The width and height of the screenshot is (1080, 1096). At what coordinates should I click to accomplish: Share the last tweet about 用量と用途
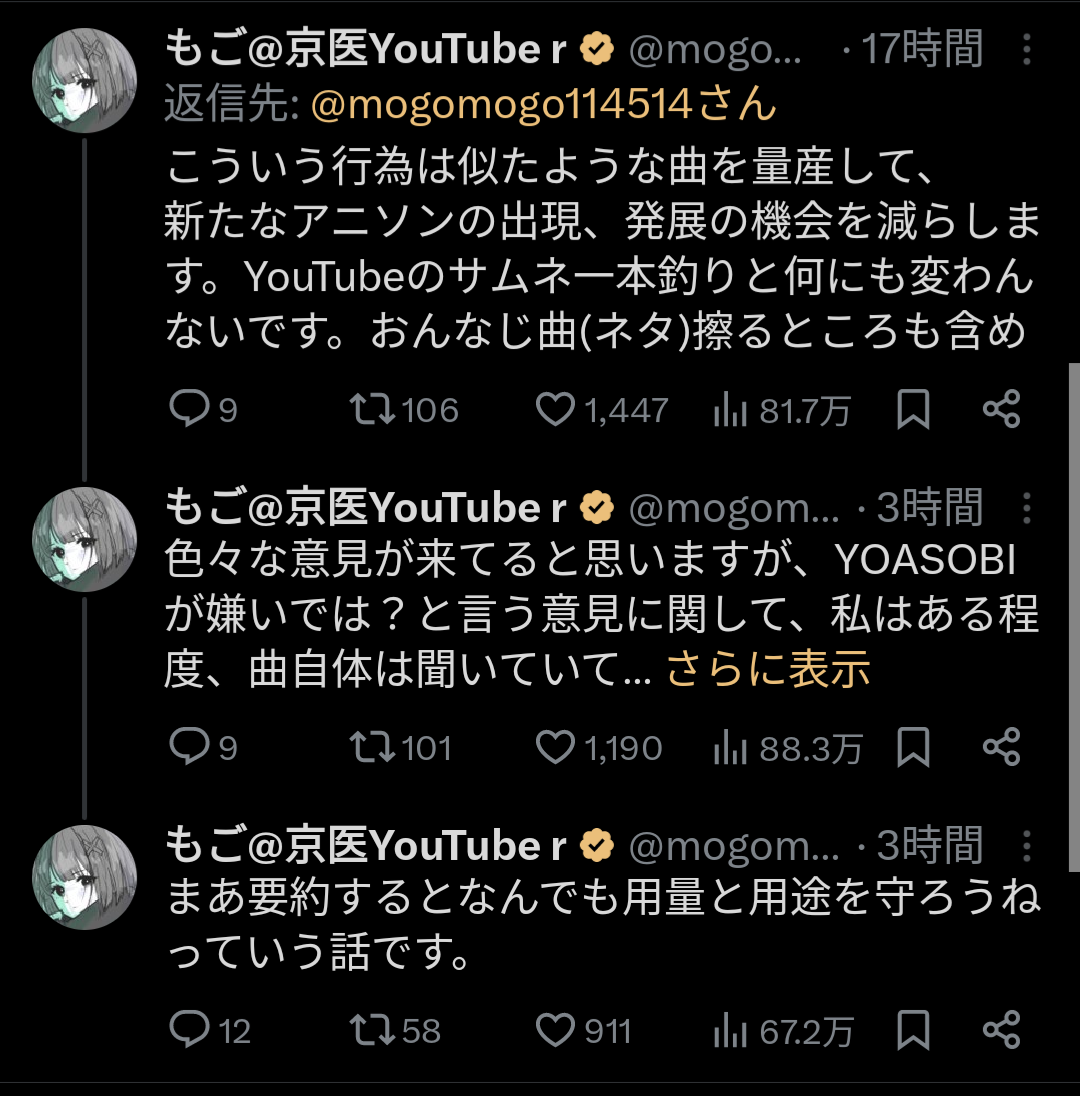(x=1002, y=1030)
